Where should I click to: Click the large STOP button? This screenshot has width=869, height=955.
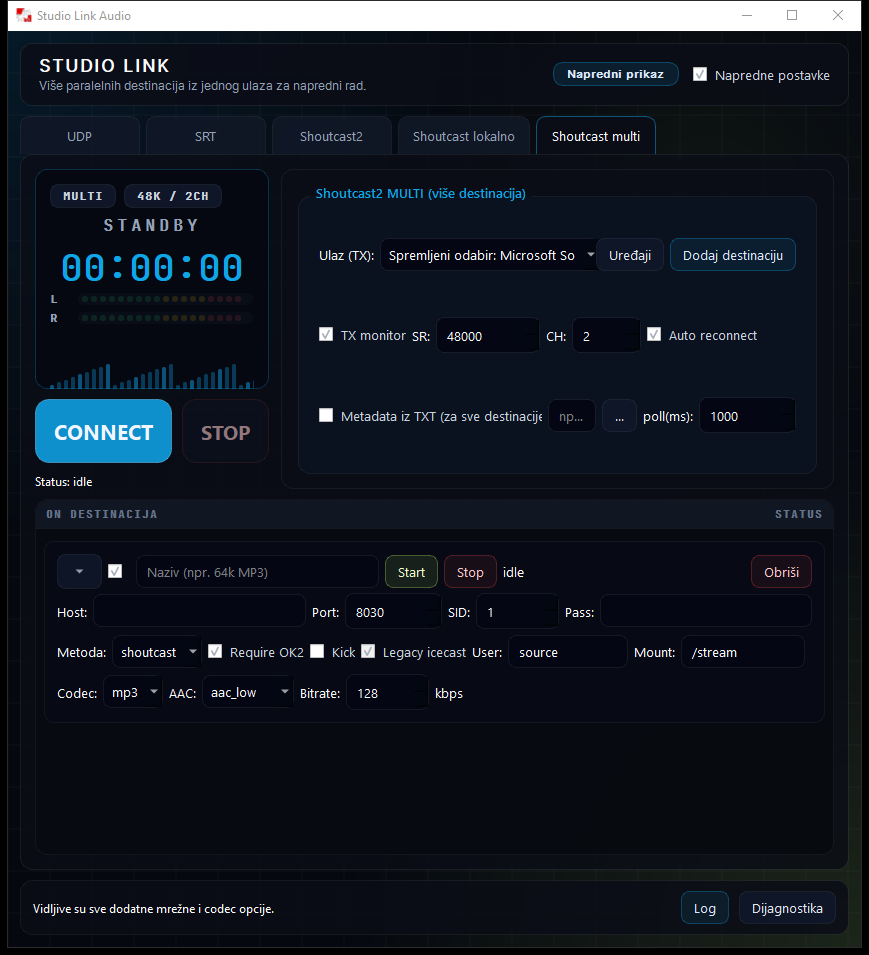(x=225, y=432)
